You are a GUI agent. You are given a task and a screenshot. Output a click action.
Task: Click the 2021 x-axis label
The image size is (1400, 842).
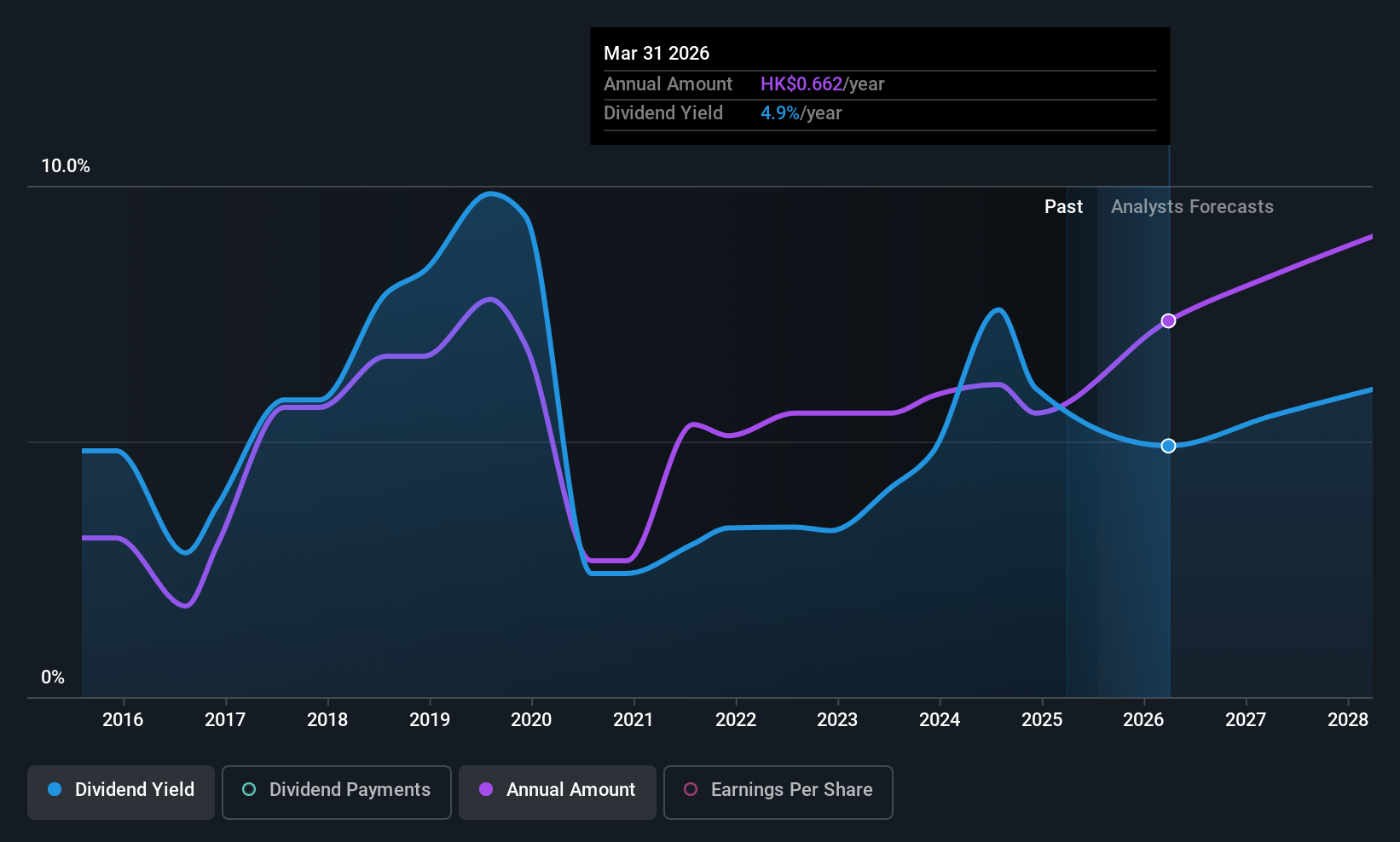pos(633,719)
